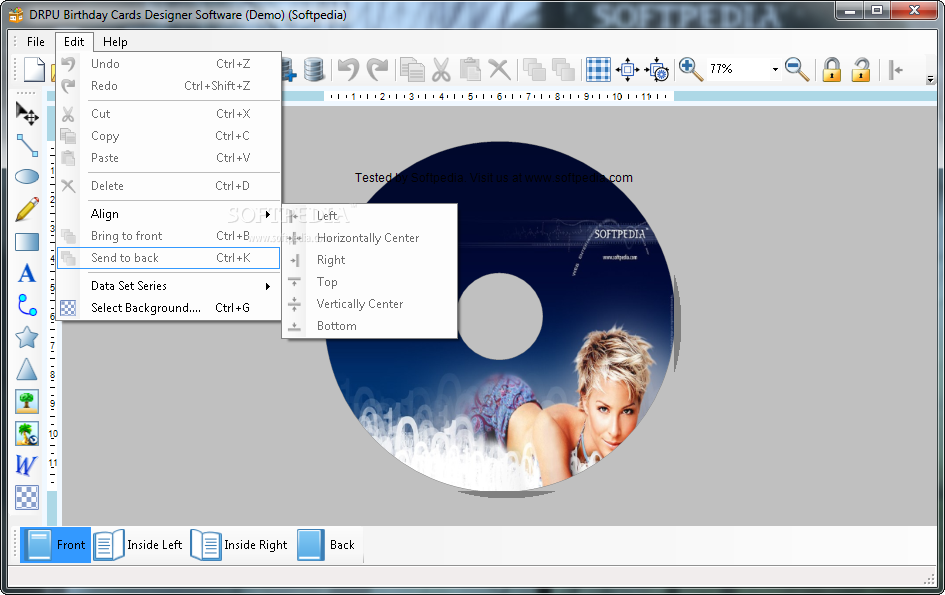Click the Undo arrow in the toolbar
Image resolution: width=945 pixels, height=595 pixels.
tap(348, 69)
